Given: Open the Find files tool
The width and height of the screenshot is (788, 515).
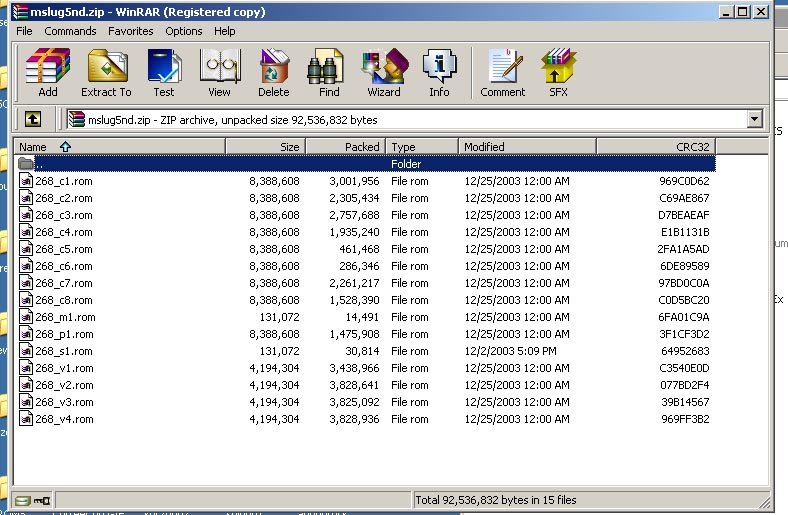Looking at the screenshot, I should [329, 73].
